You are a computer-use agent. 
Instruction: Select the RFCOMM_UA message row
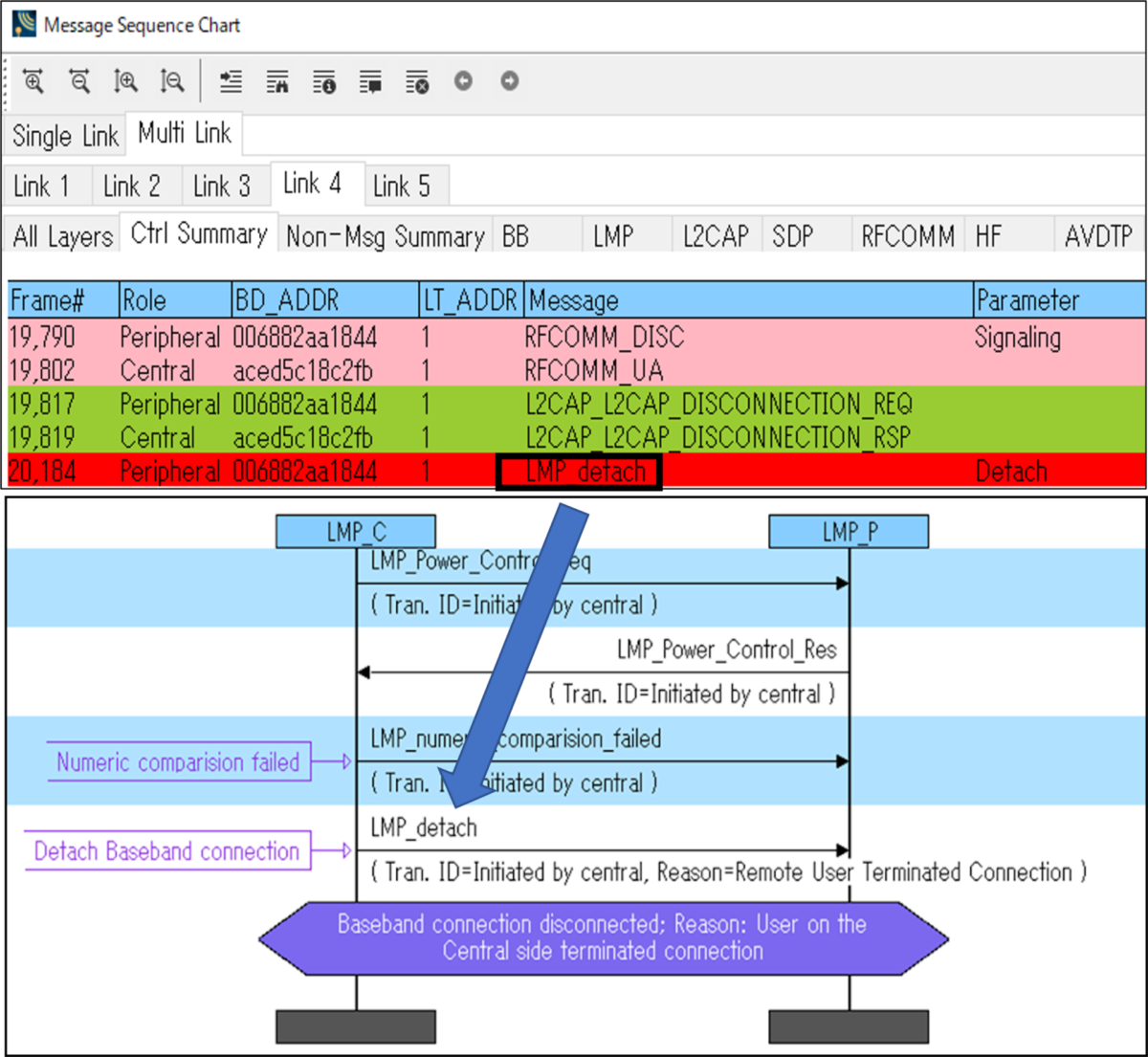coord(576,370)
